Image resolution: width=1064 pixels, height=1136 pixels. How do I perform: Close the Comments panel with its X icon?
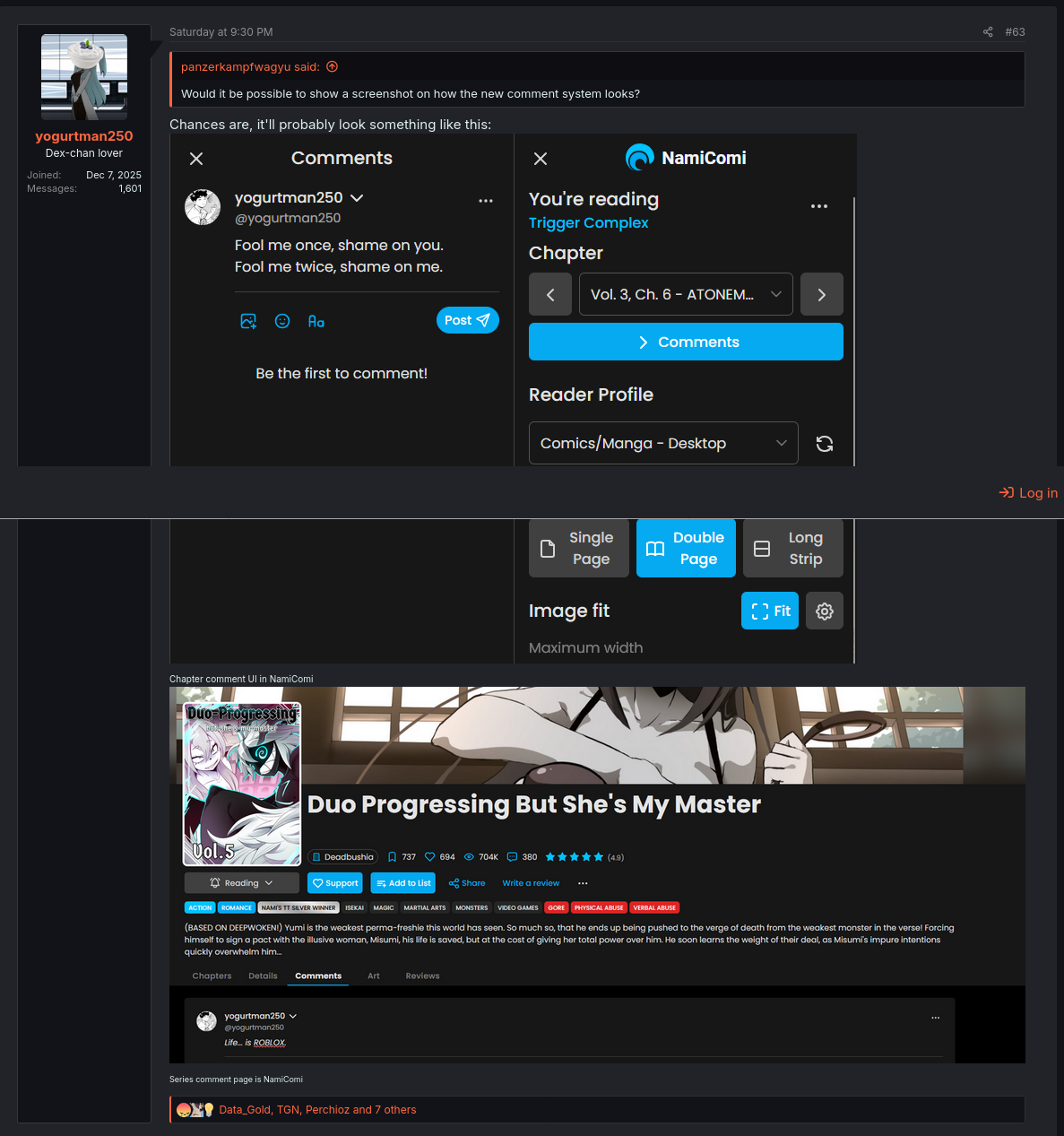pyautogui.click(x=196, y=159)
